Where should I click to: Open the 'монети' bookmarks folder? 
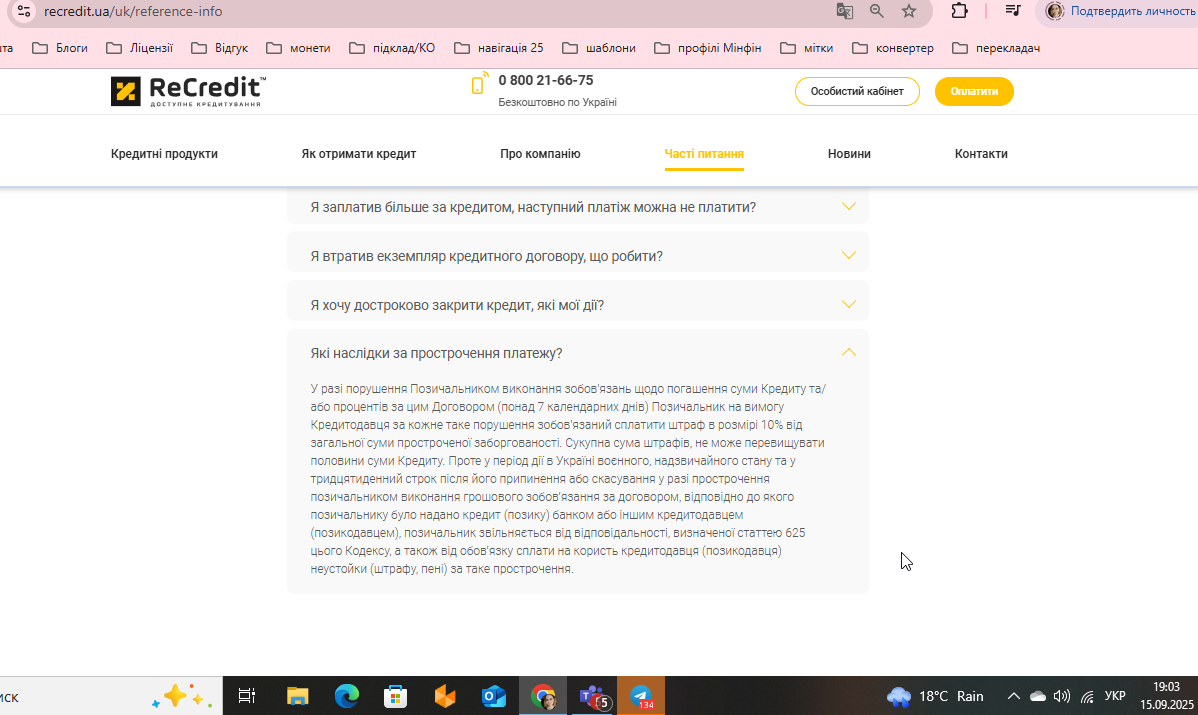pyautogui.click(x=298, y=48)
